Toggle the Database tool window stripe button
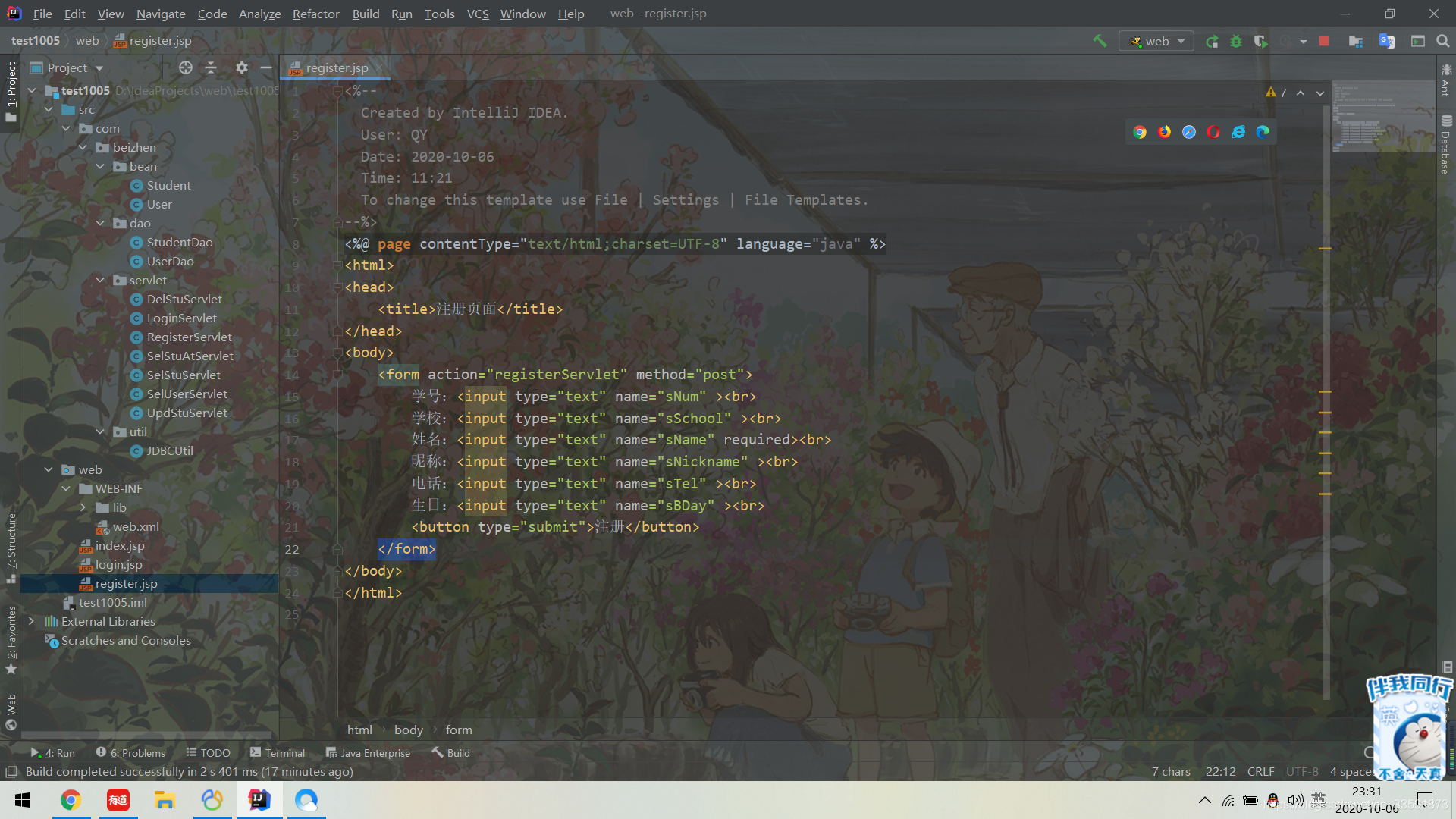 pos(1446,144)
